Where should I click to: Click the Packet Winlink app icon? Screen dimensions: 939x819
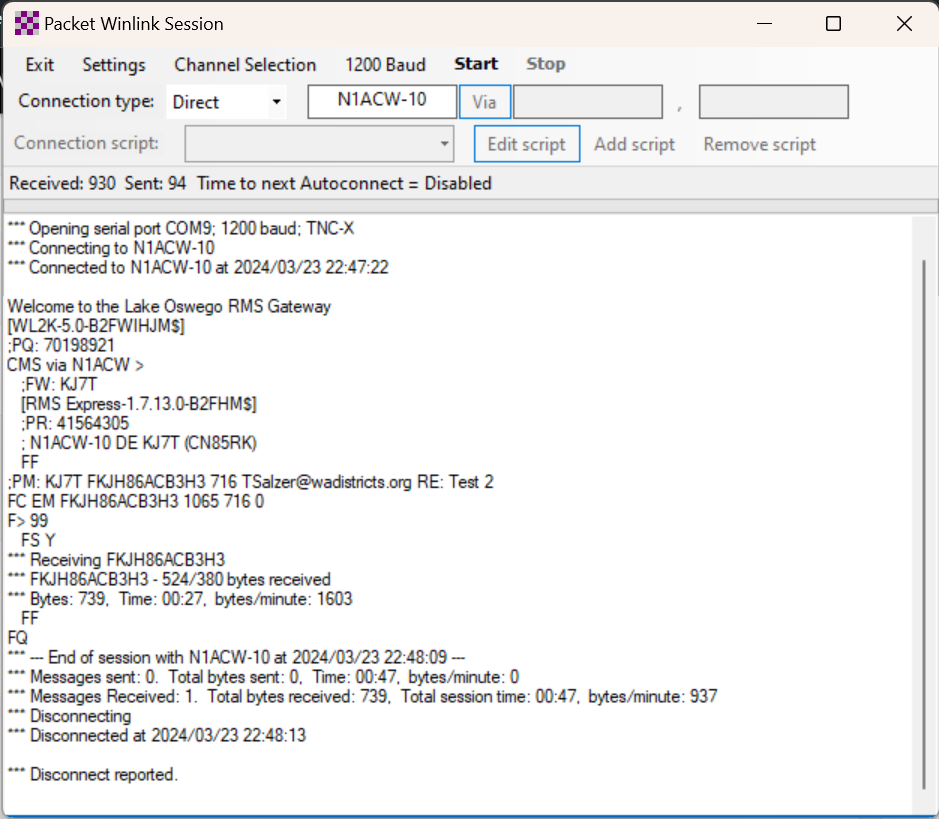pyautogui.click(x=28, y=24)
